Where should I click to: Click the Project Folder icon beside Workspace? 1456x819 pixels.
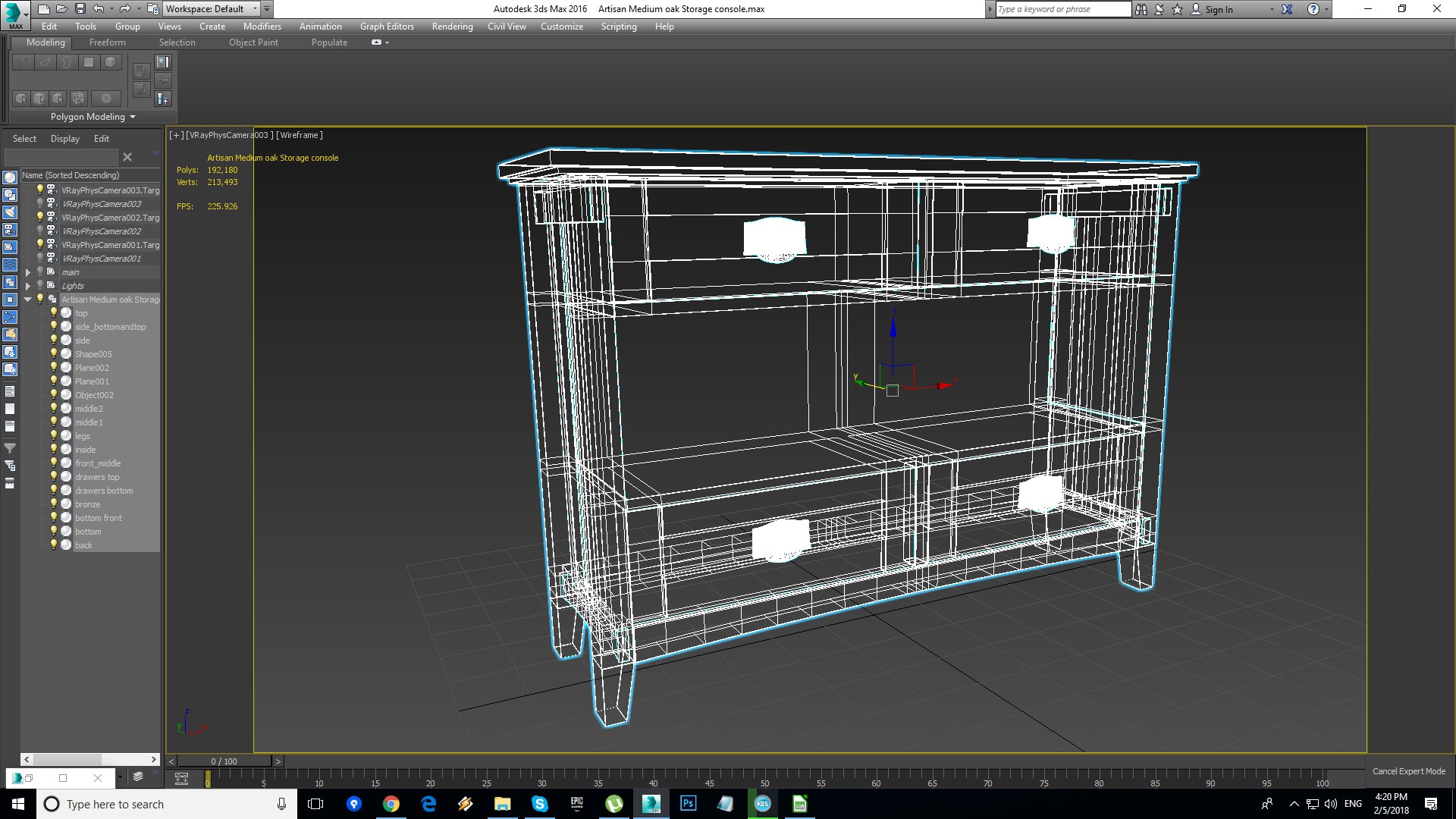point(153,9)
